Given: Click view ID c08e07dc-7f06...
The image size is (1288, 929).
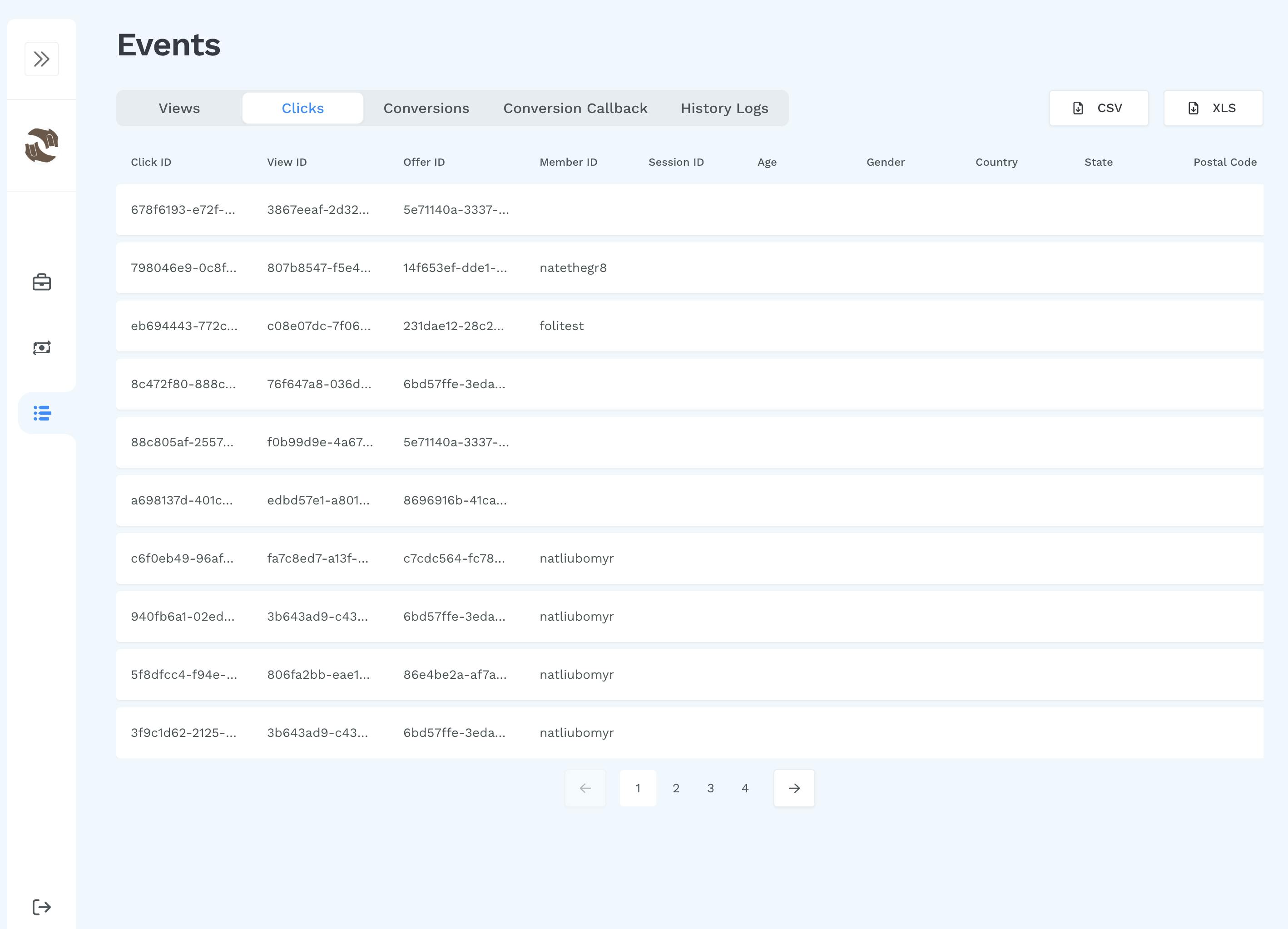Looking at the screenshot, I should click(318, 326).
